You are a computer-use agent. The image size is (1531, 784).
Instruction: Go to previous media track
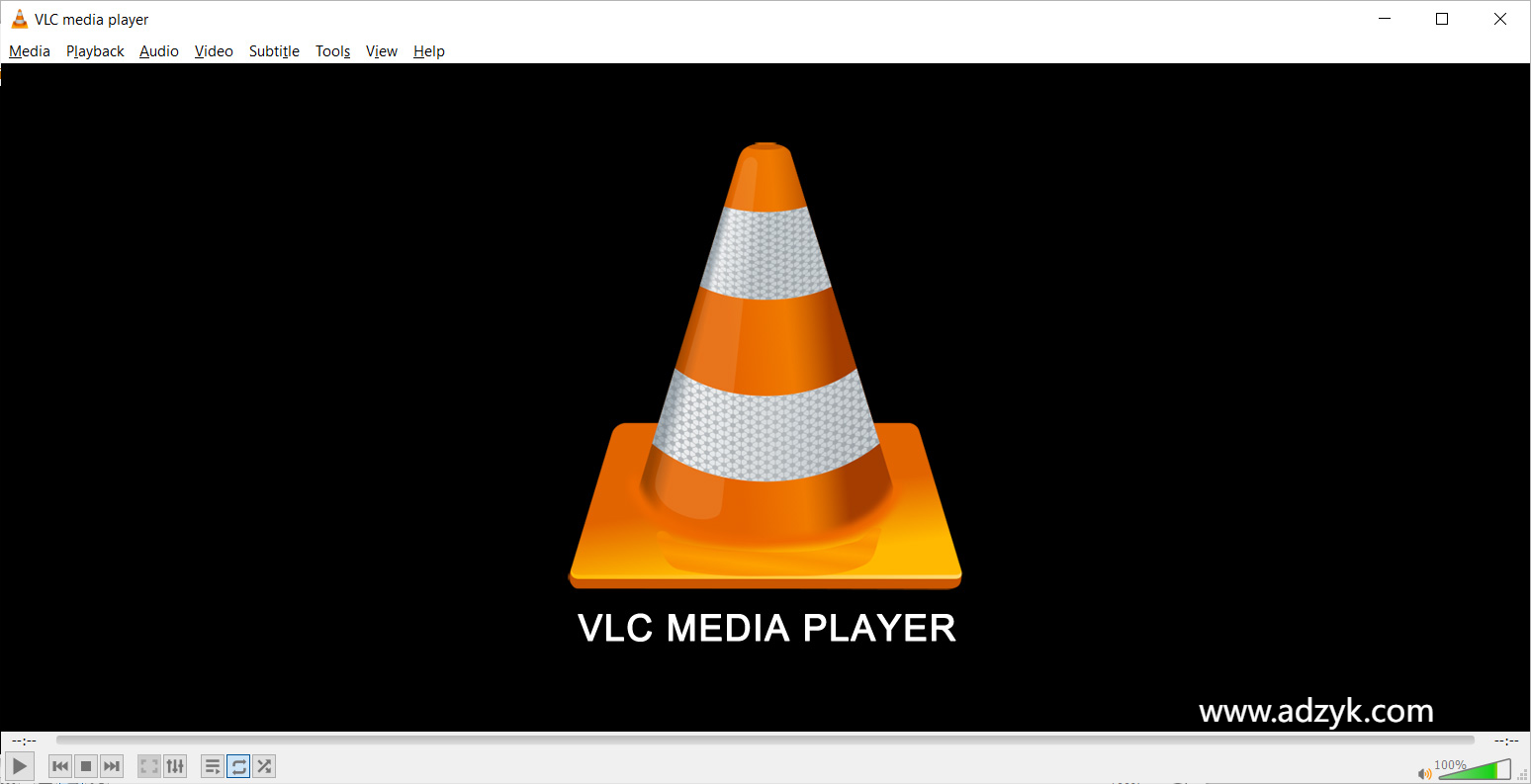click(x=60, y=766)
